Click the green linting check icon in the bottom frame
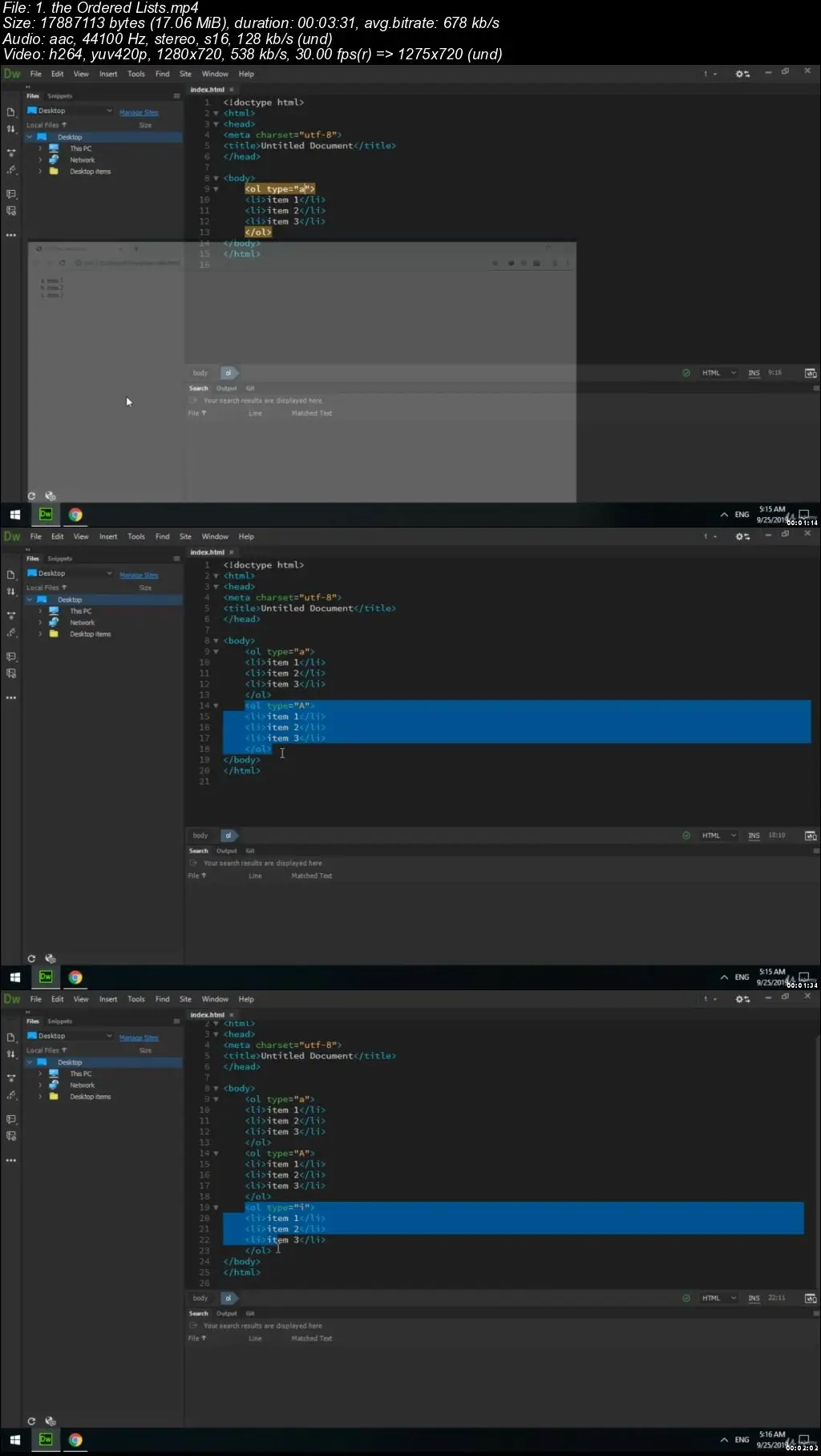 point(686,1298)
